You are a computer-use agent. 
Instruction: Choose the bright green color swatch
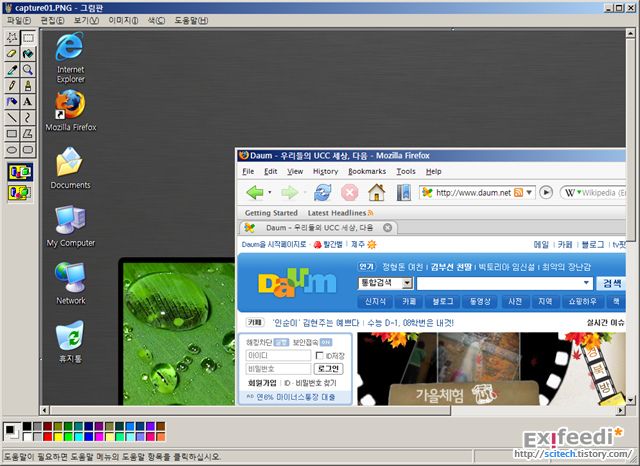tap(68, 437)
